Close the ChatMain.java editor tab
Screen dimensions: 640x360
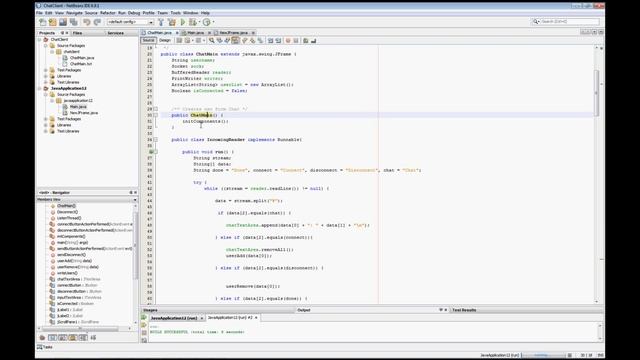[177, 33]
